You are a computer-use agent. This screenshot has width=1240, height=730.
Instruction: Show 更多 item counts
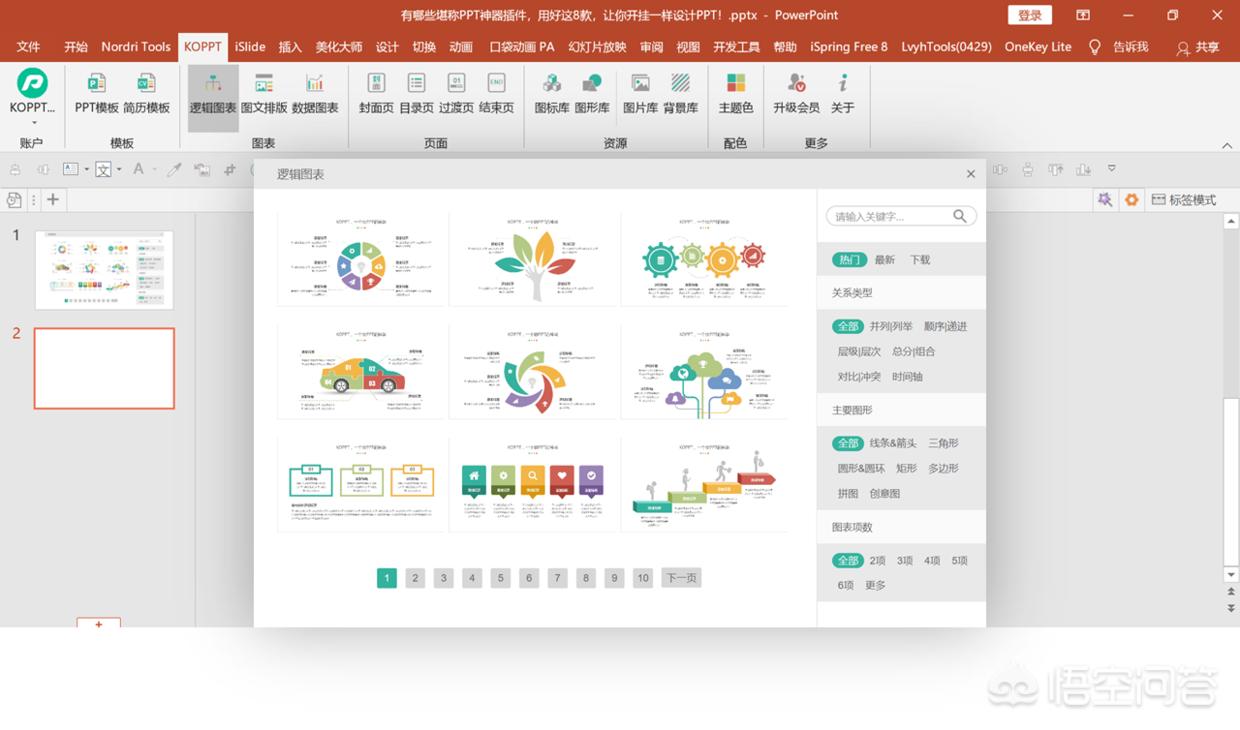click(x=876, y=586)
